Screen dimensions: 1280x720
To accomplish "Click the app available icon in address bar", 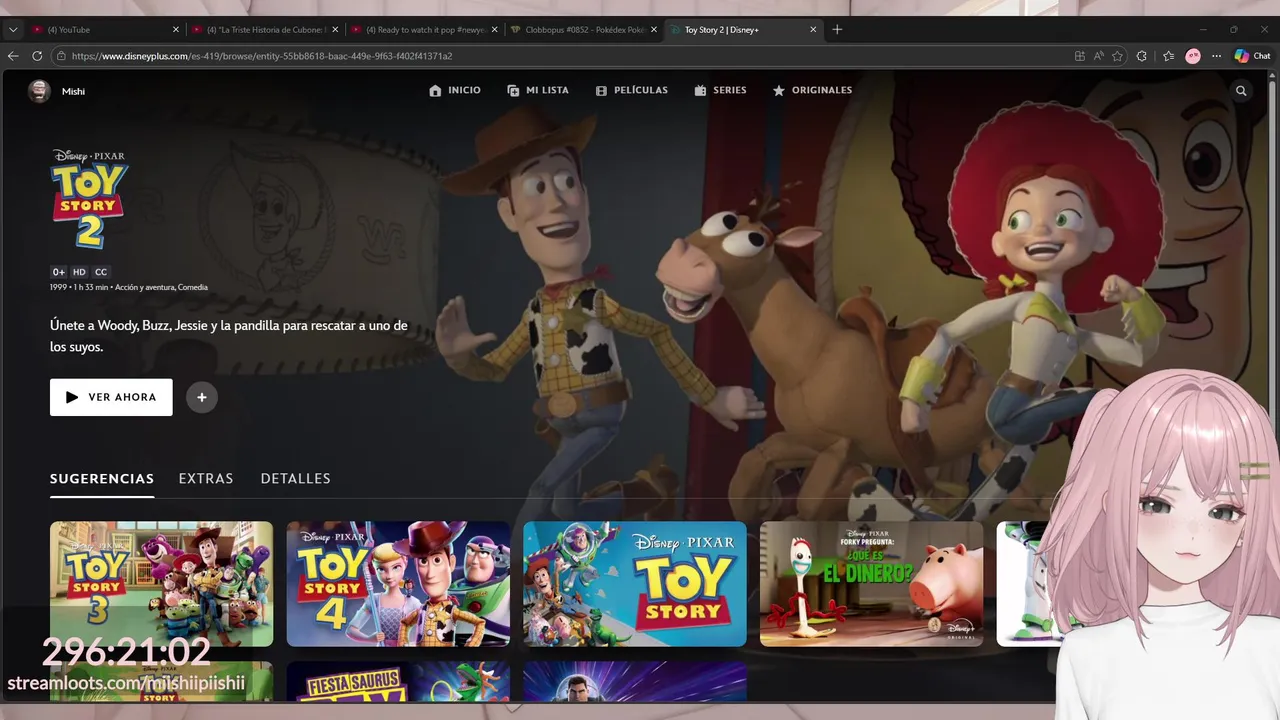I will pyautogui.click(x=1079, y=56).
